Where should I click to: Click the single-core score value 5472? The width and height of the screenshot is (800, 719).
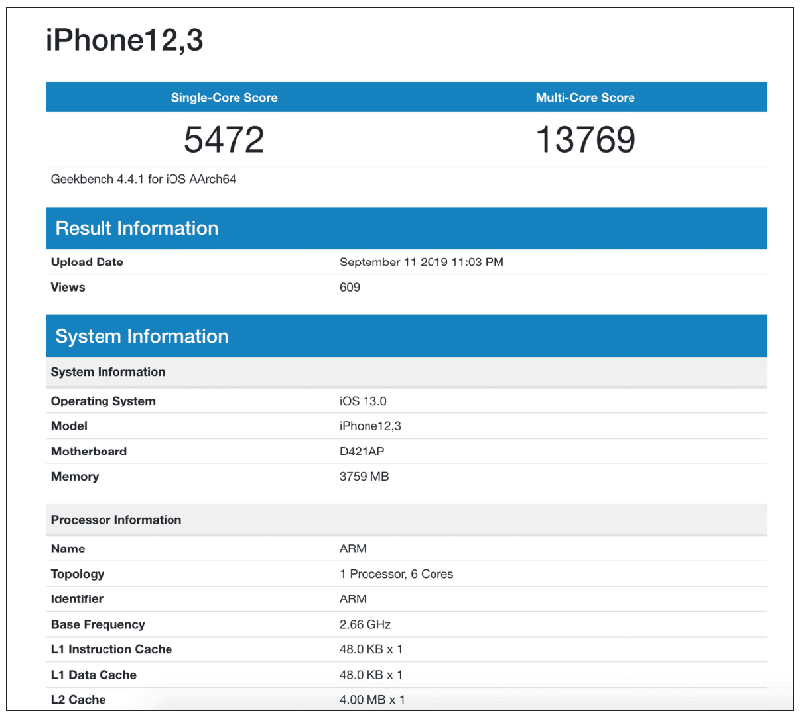tap(224, 139)
